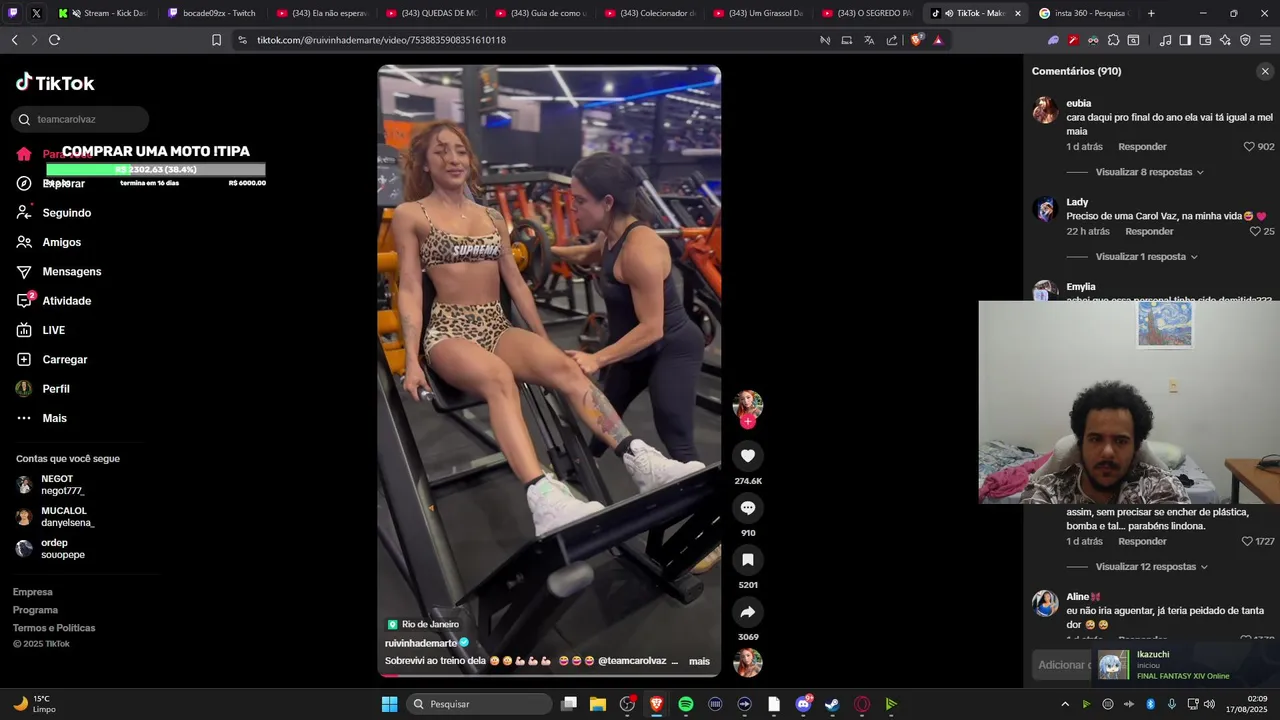This screenshot has height=720, width=1280.
Task: Open the Rio de Janeiro location tag
Action: pyautogui.click(x=423, y=624)
